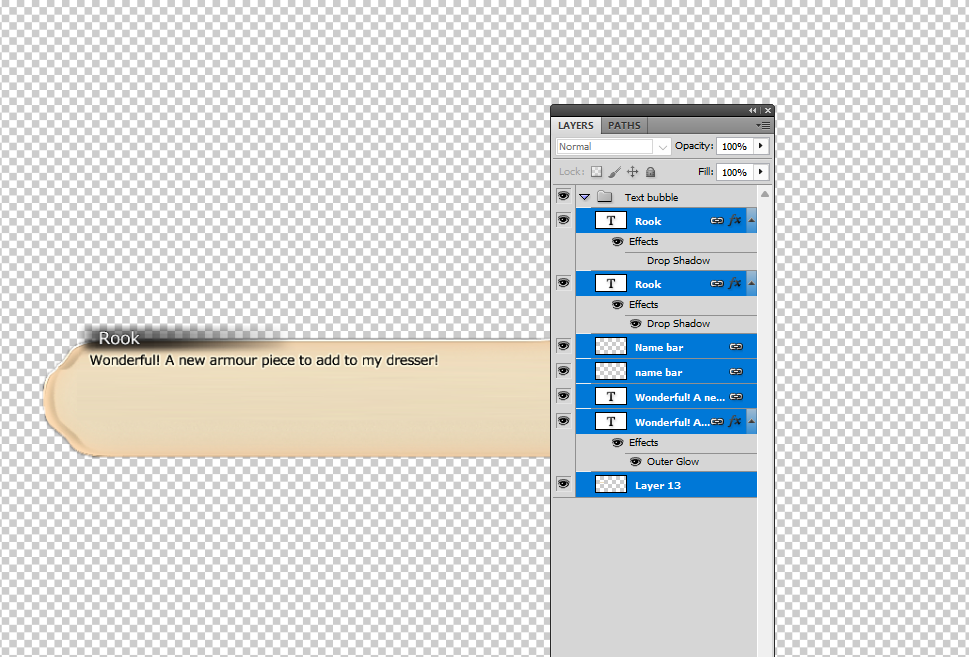Enable lock position move icon

633,172
